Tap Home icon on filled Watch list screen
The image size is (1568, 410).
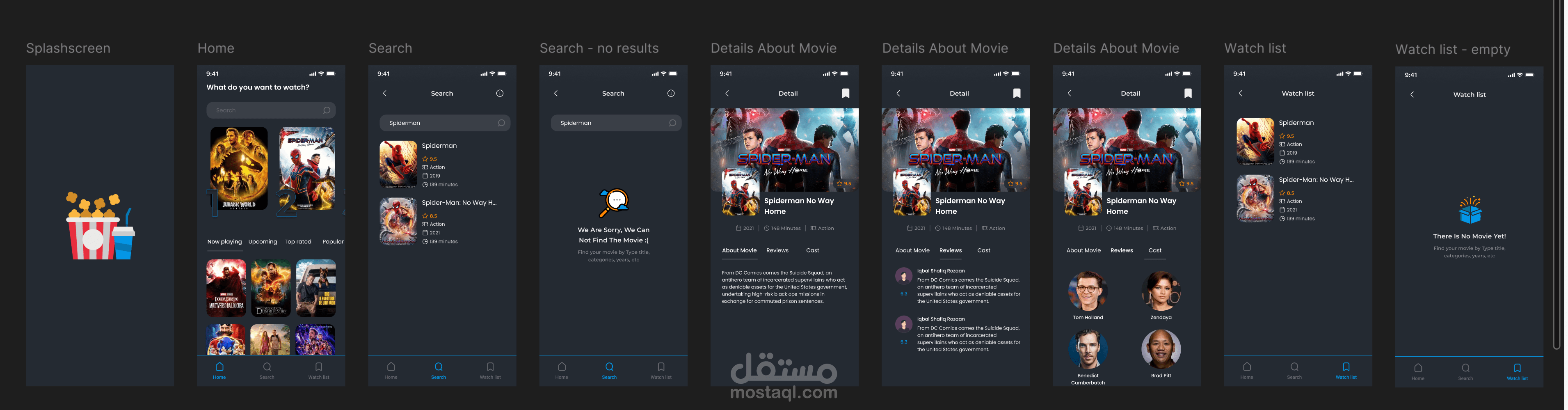pos(1247,367)
